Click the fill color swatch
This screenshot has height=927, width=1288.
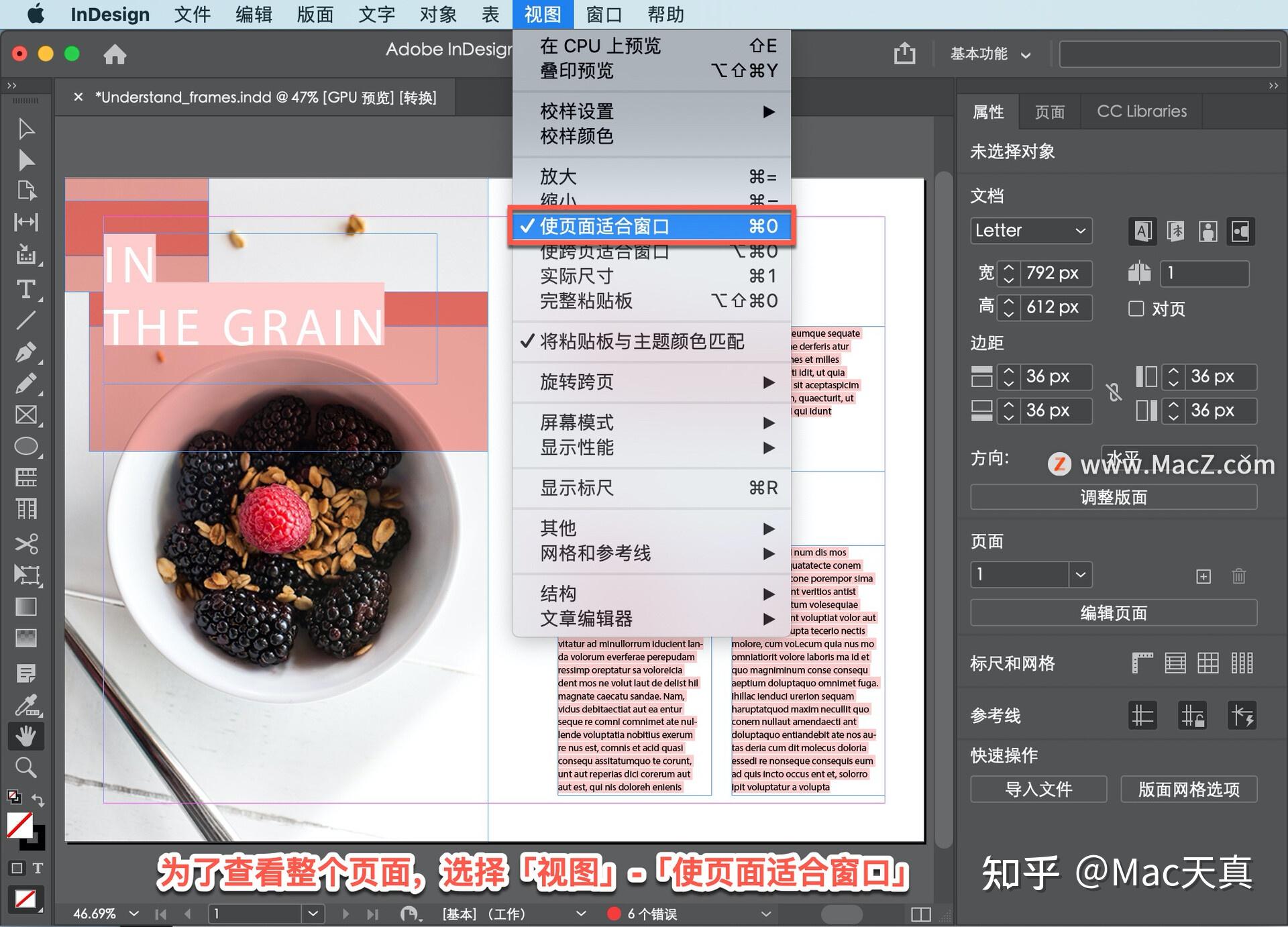click(x=21, y=824)
